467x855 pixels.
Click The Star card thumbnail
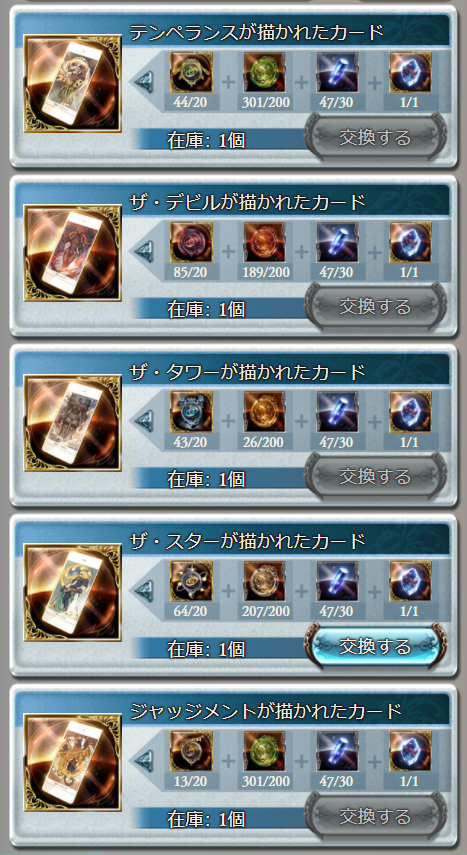(x=73, y=592)
